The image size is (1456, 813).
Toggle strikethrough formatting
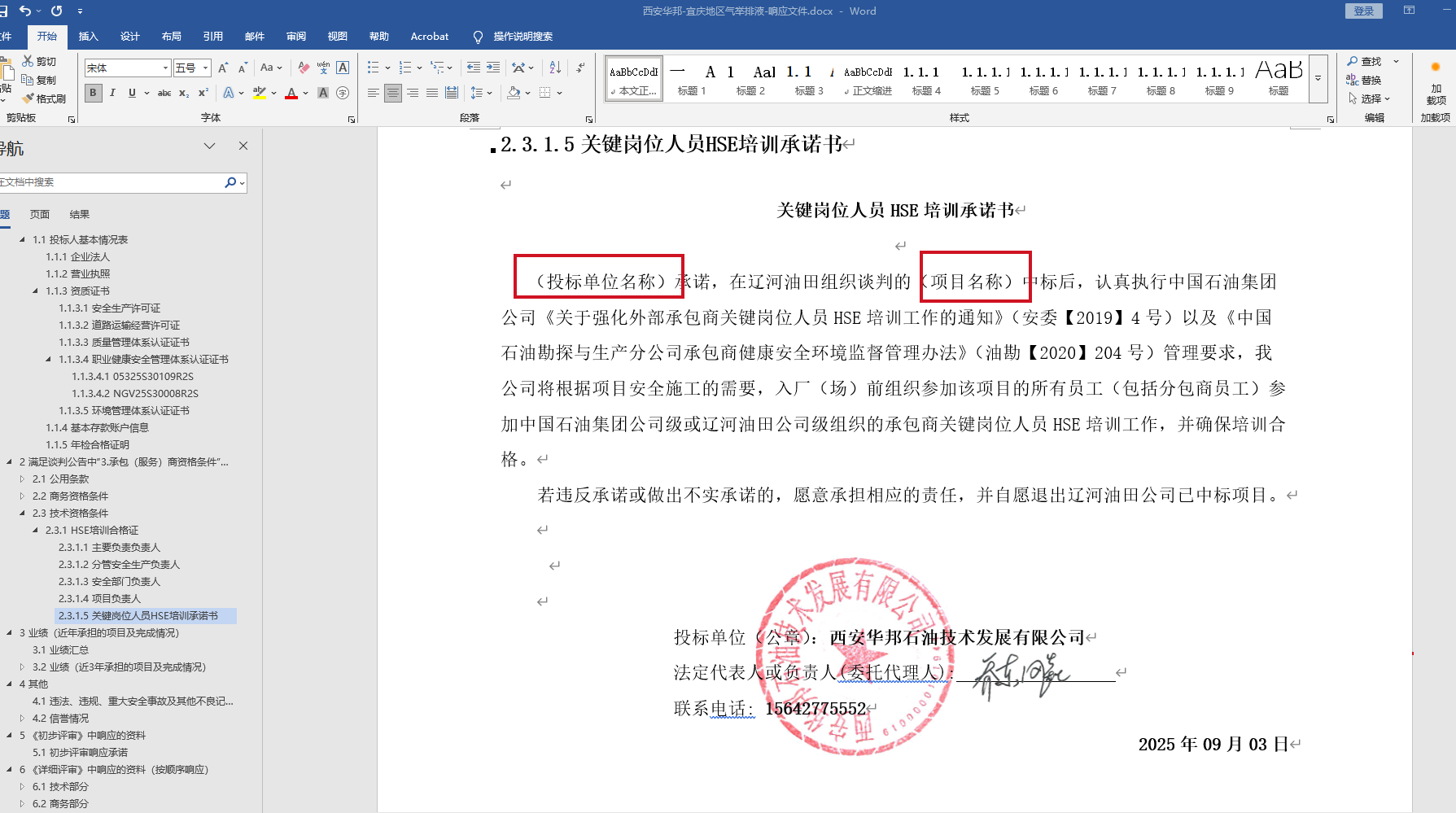(x=164, y=93)
